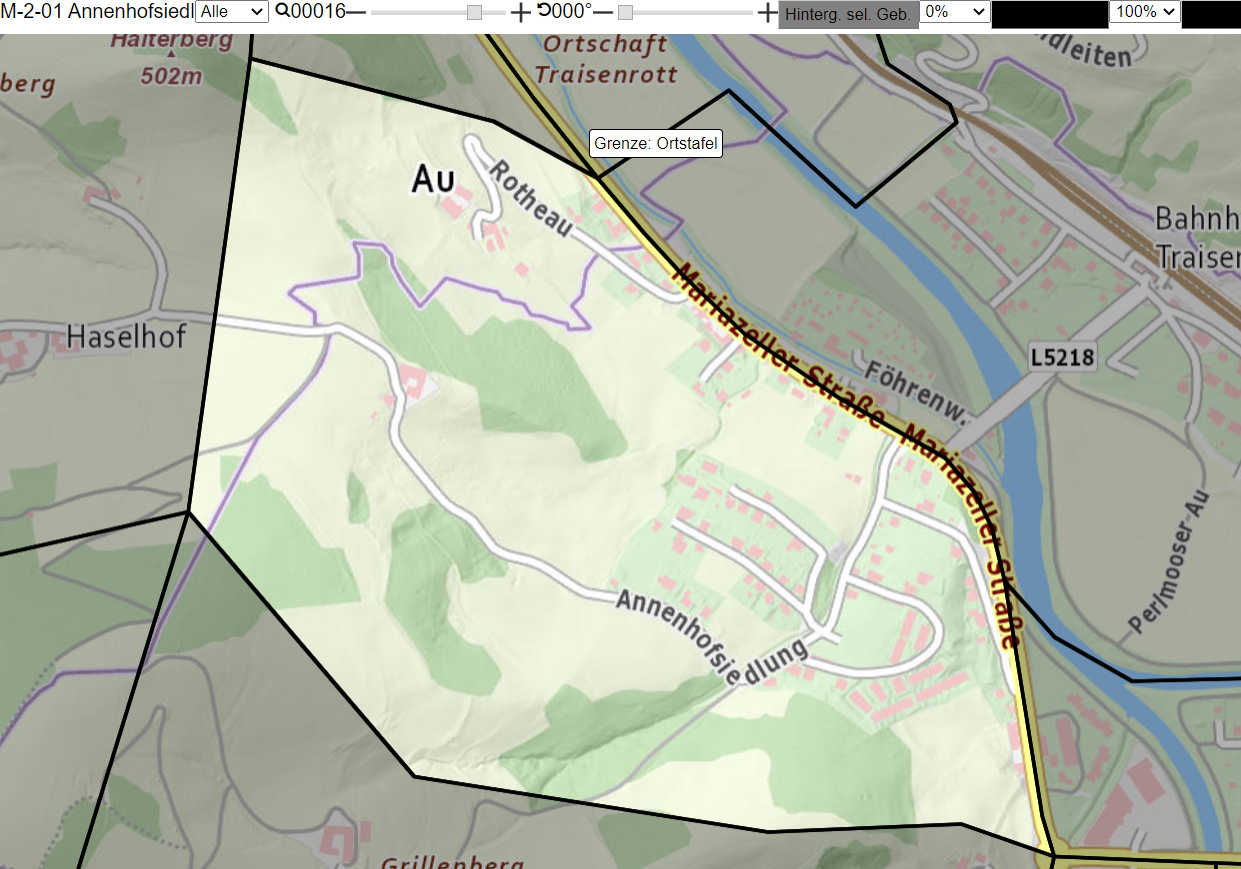Screen dimensions: 1241x869
Task: Click the Grenze: Ortstafel tooltip label
Action: pyautogui.click(x=656, y=143)
